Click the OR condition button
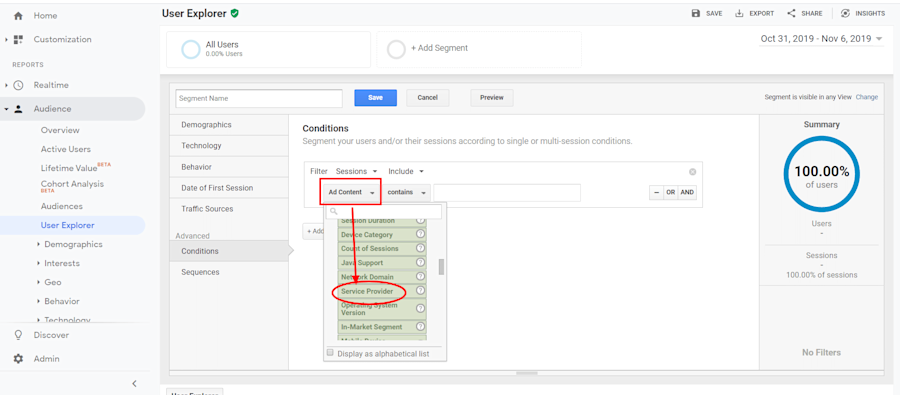Screen dimensions: 900x395 pos(670,192)
